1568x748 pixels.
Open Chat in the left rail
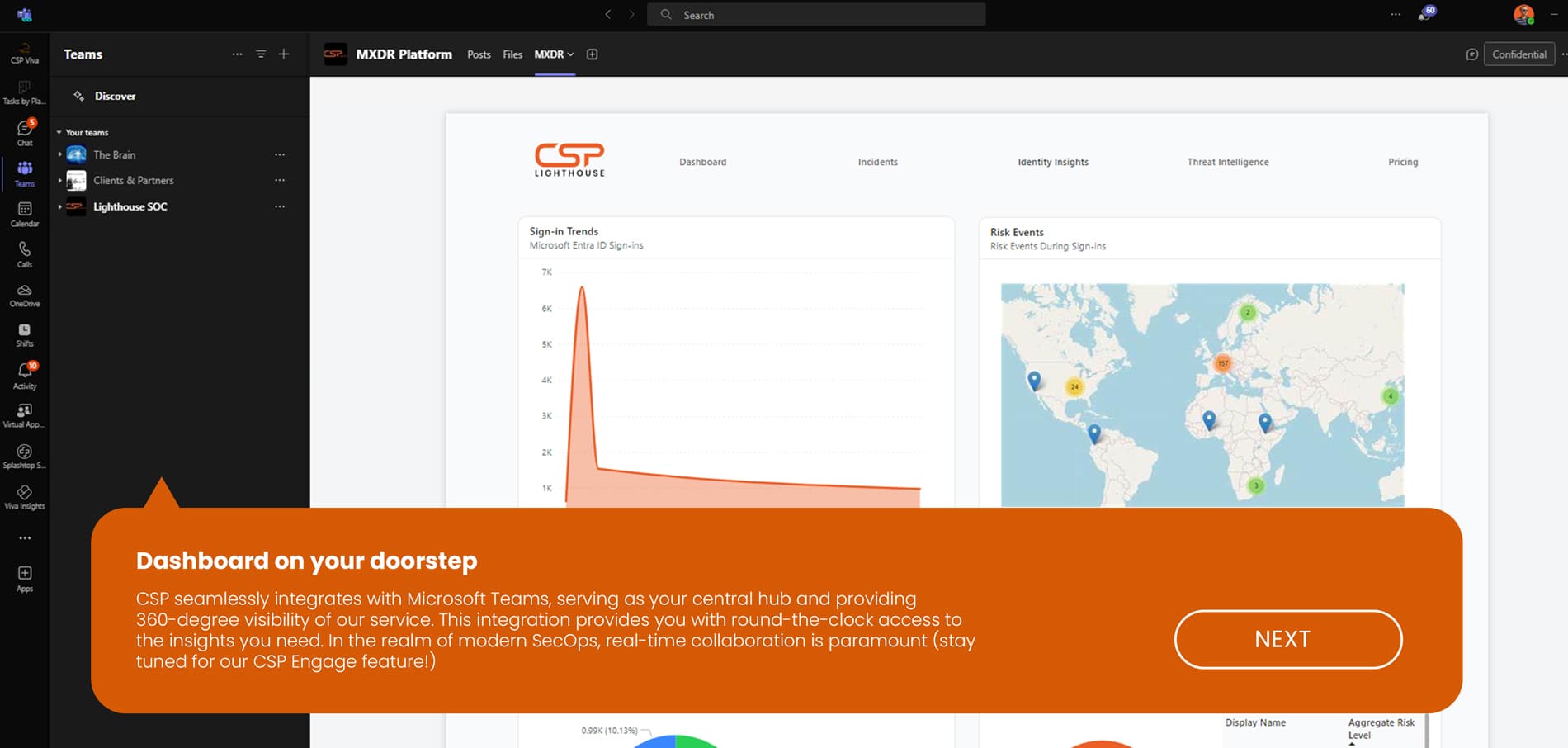[25, 132]
